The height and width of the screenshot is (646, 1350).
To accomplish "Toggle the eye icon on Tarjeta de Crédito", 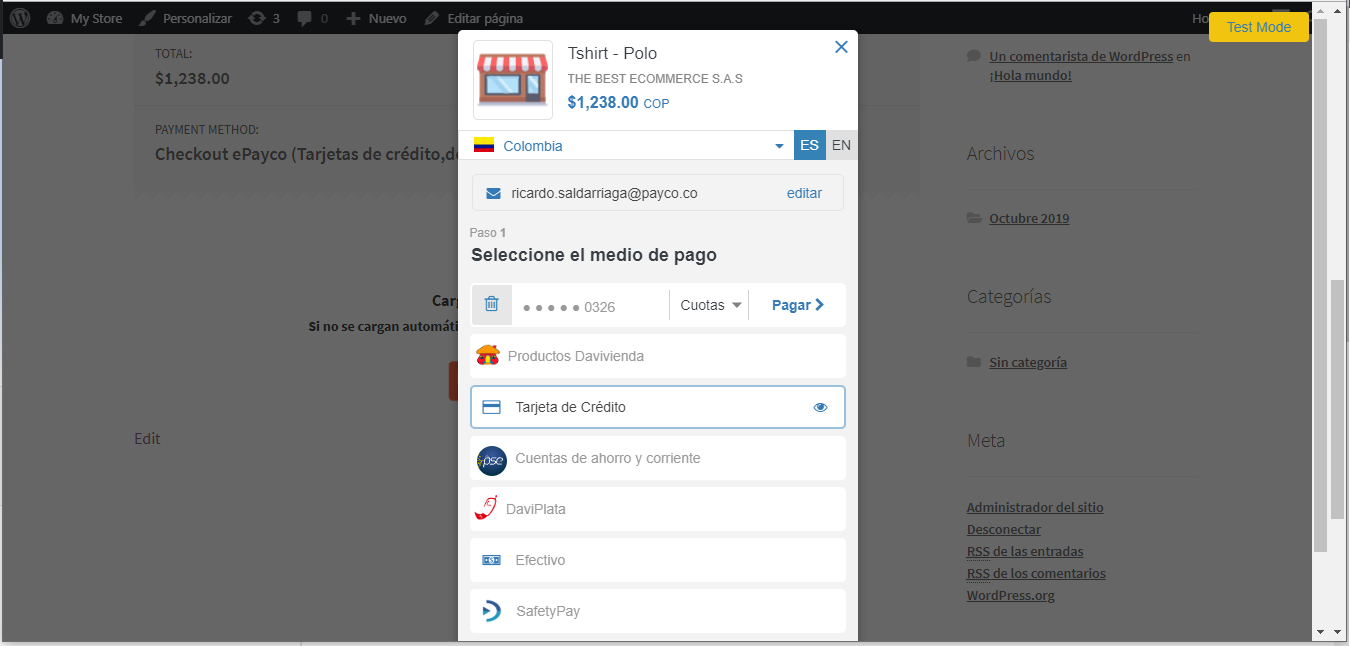I will click(821, 407).
